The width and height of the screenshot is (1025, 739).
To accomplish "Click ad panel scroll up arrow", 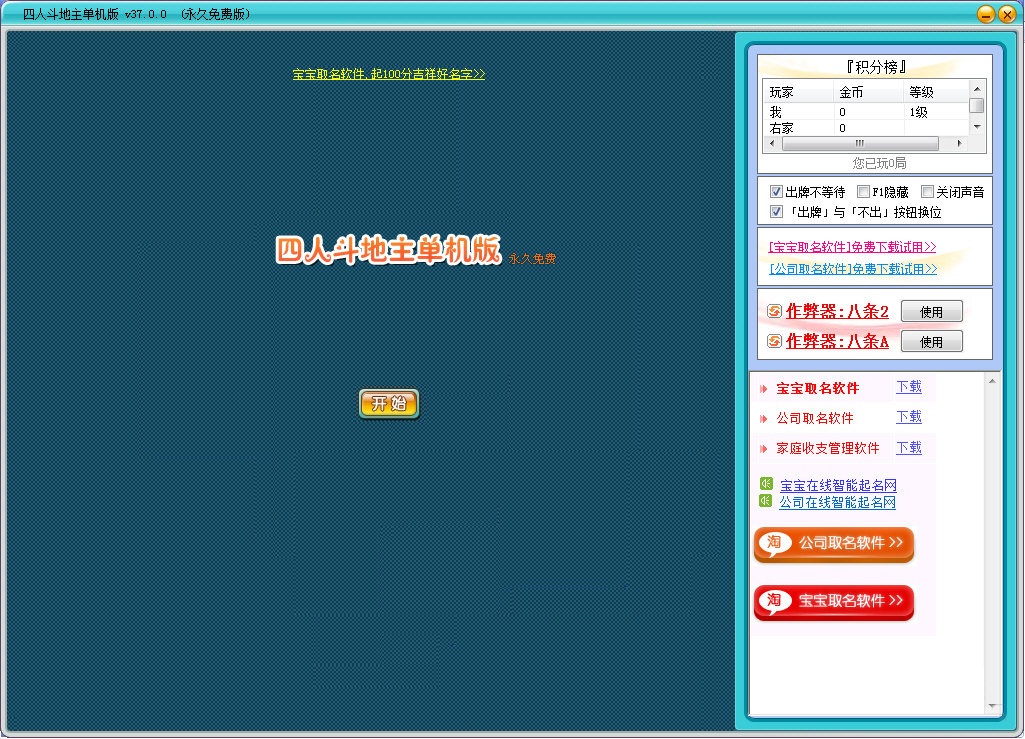I will (992, 381).
